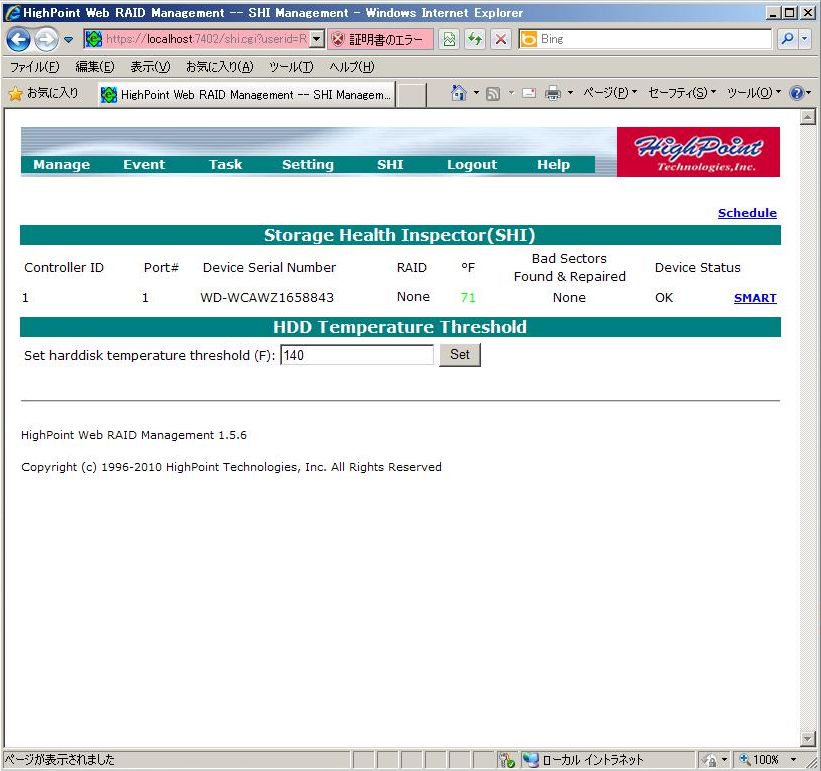Select the HighPoint Web RAID Management tab
This screenshot has width=821, height=771.
click(246, 95)
